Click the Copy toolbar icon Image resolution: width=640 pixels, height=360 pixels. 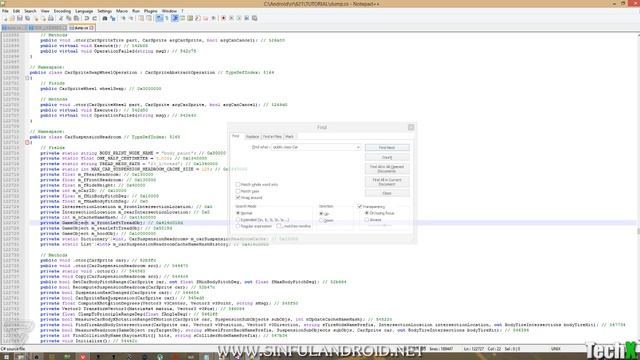pyautogui.click(x=69, y=18)
